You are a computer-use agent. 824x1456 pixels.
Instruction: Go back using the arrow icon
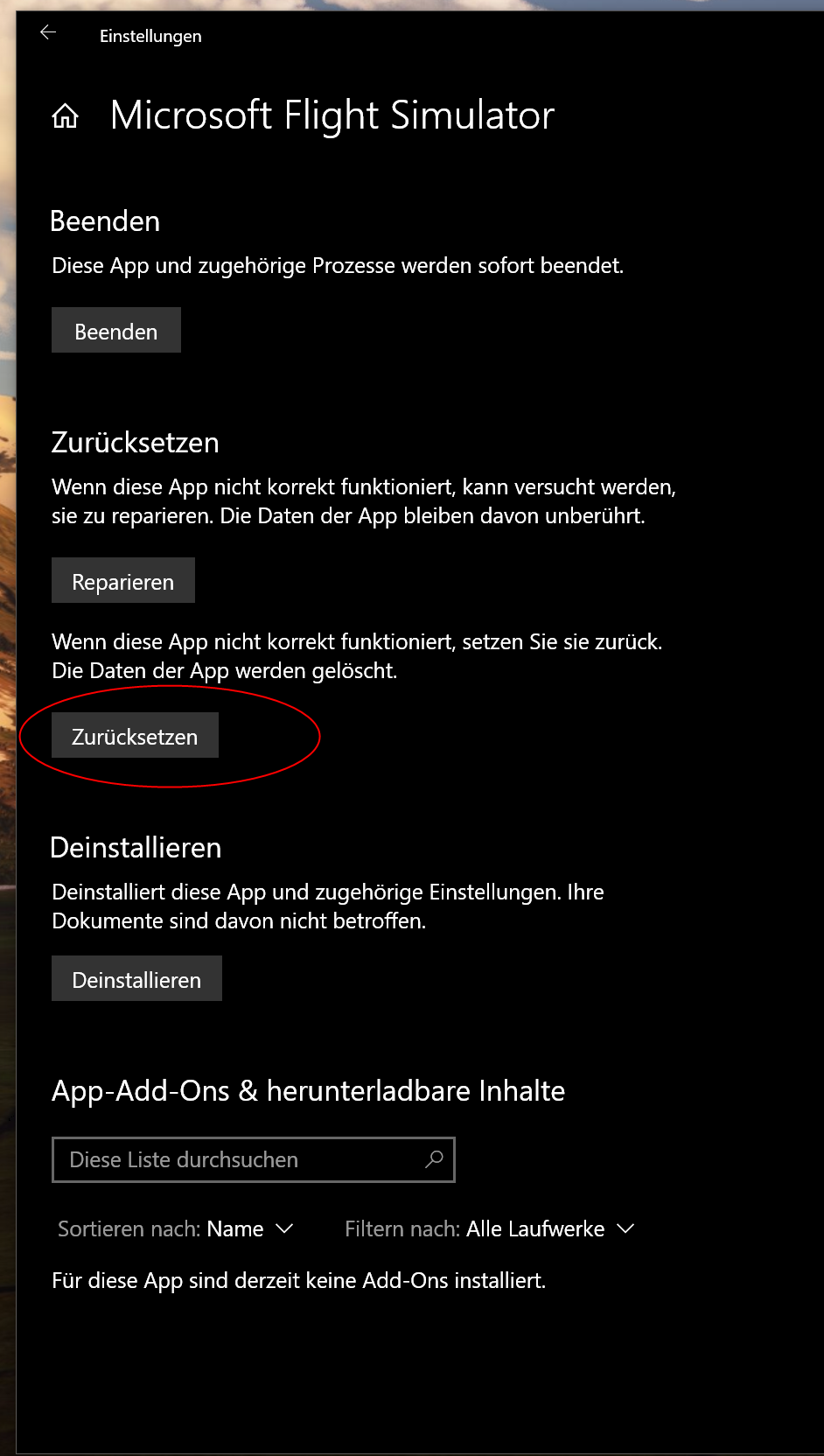tap(48, 33)
